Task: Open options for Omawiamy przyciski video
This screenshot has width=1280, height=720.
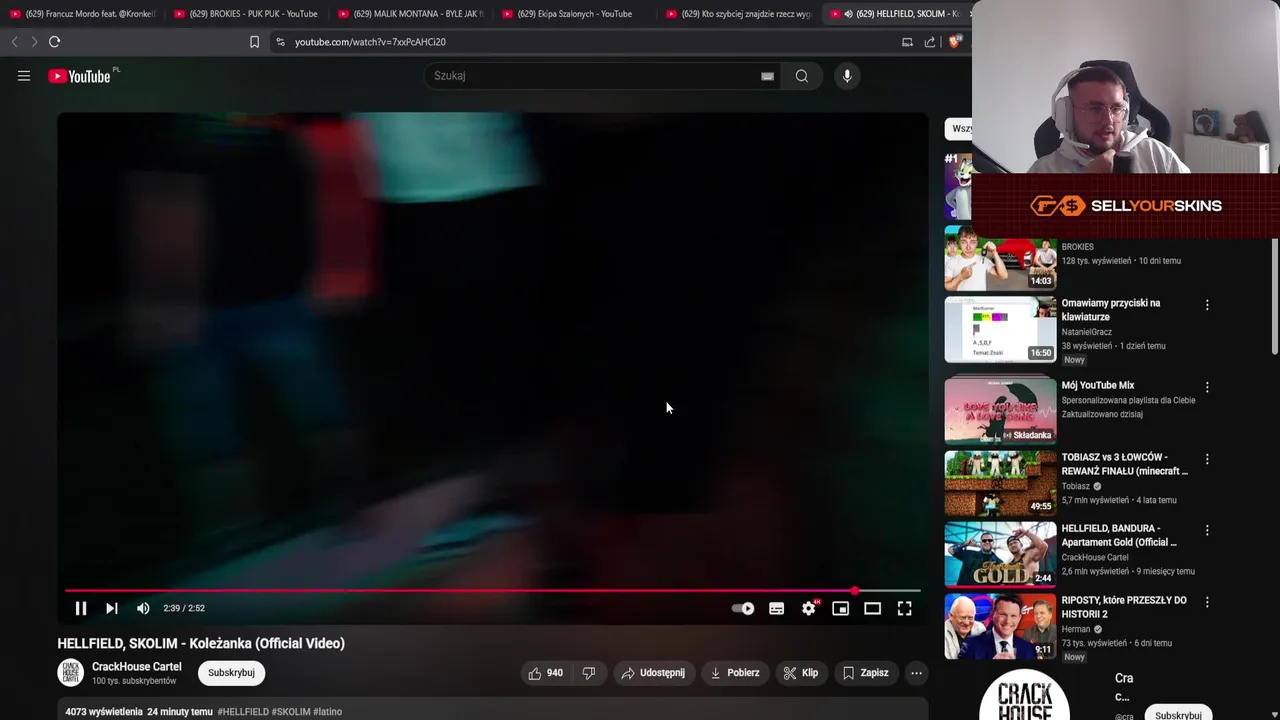Action: (x=1207, y=305)
